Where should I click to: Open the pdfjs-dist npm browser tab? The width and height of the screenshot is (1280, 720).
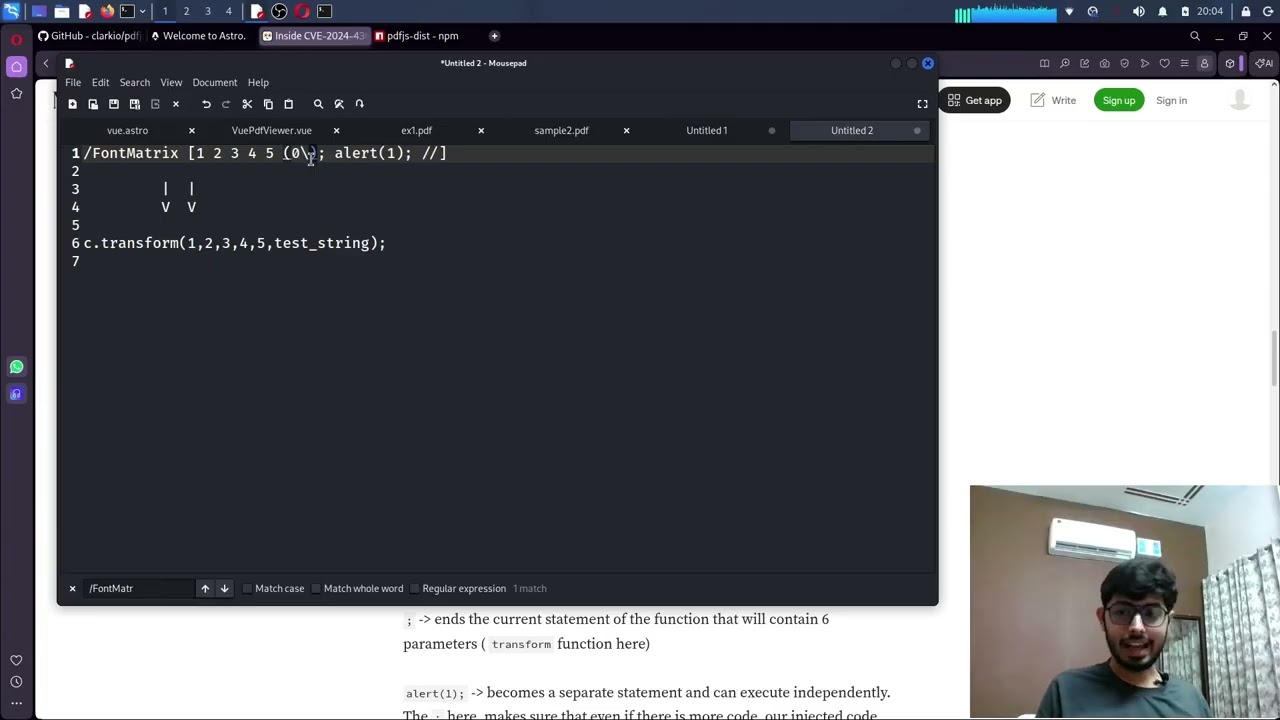(x=416, y=36)
